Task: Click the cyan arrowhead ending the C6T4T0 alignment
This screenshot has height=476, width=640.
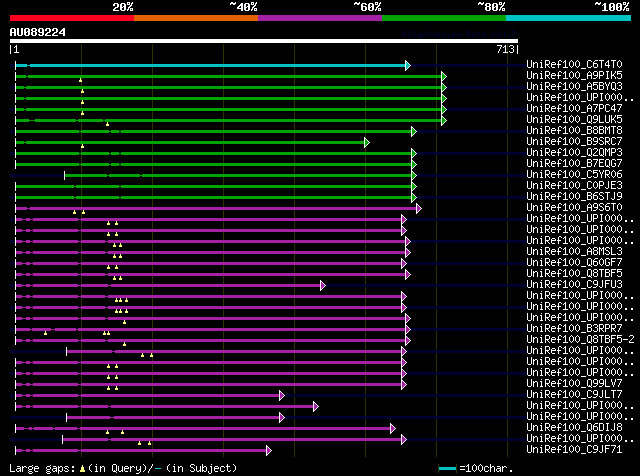Action: tap(408, 65)
